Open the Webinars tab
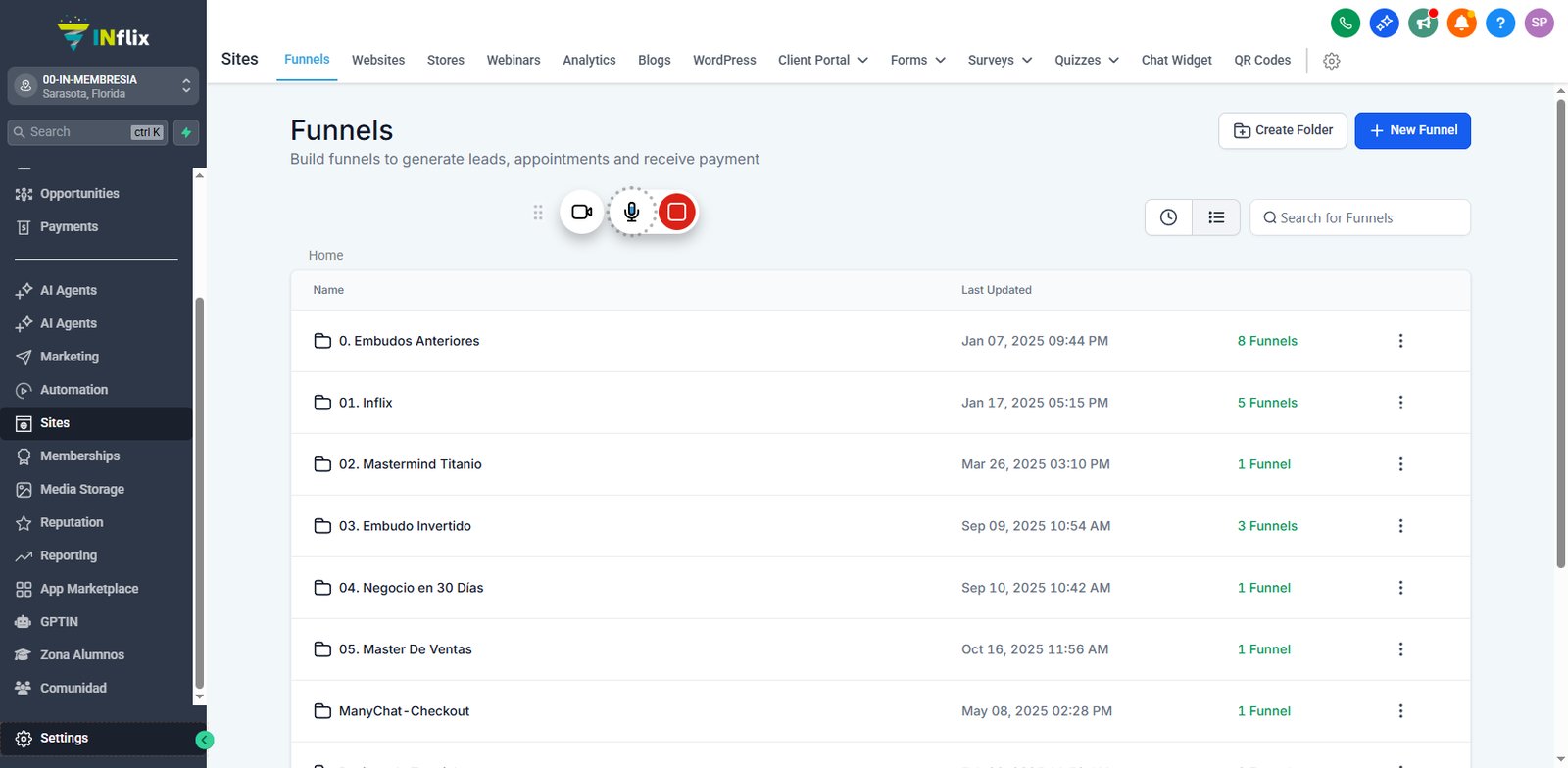Viewport: 1568px width, 768px height. (514, 60)
